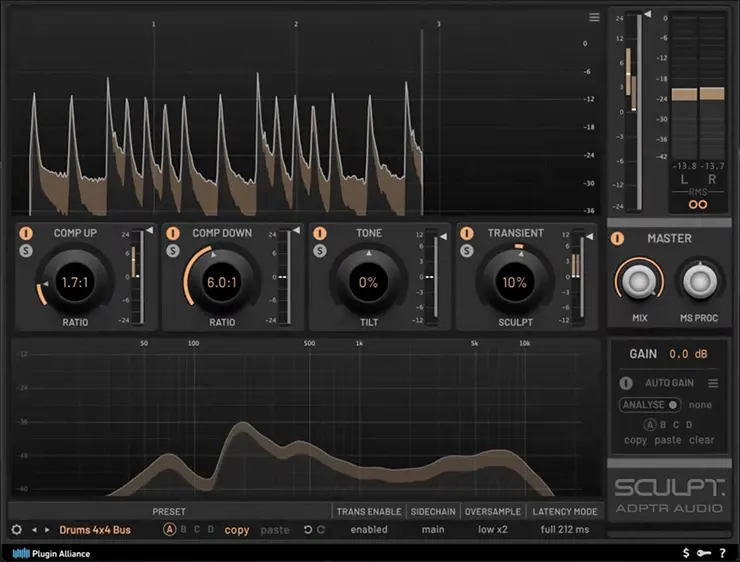
Task: Click the COMP UP ratio knob
Action: point(75,282)
